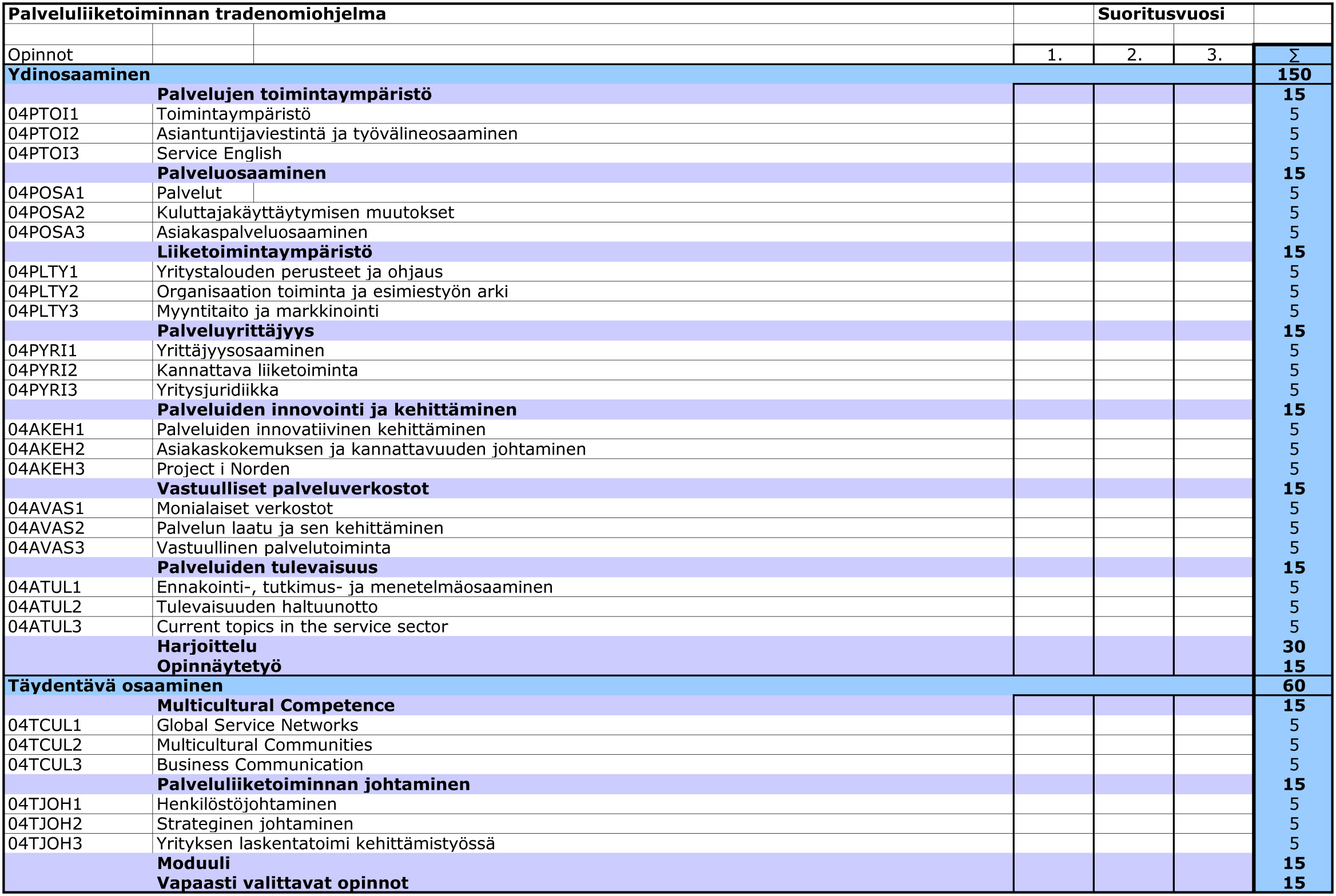
Task: Click 'Multicultural Competence' module heading
Action: click(x=276, y=706)
